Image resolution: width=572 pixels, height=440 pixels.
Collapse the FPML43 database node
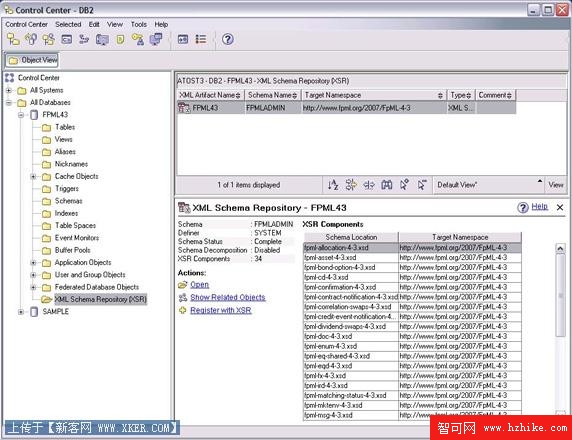(21, 115)
